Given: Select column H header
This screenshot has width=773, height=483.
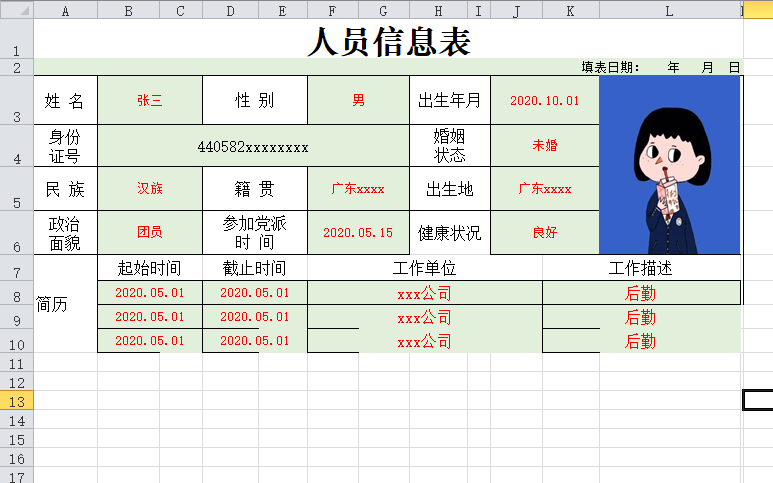Looking at the screenshot, I should [438, 10].
